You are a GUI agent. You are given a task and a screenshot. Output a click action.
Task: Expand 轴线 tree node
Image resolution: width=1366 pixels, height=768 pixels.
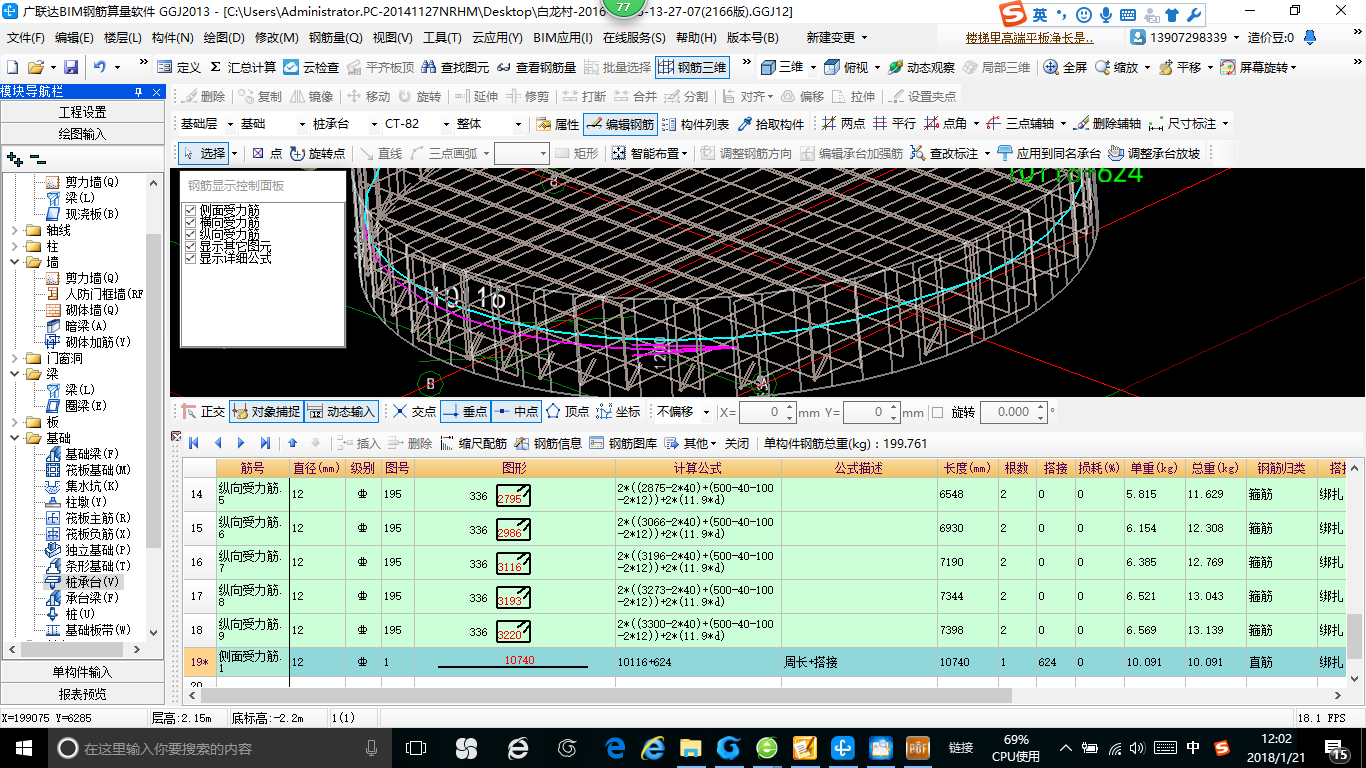coord(15,230)
